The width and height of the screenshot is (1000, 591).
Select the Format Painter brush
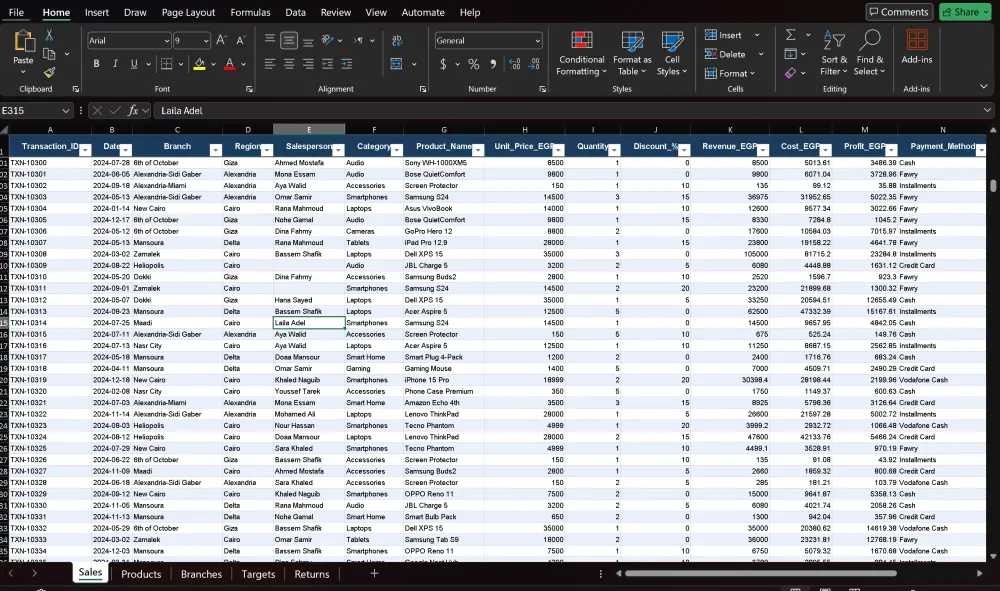pyautogui.click(x=49, y=73)
